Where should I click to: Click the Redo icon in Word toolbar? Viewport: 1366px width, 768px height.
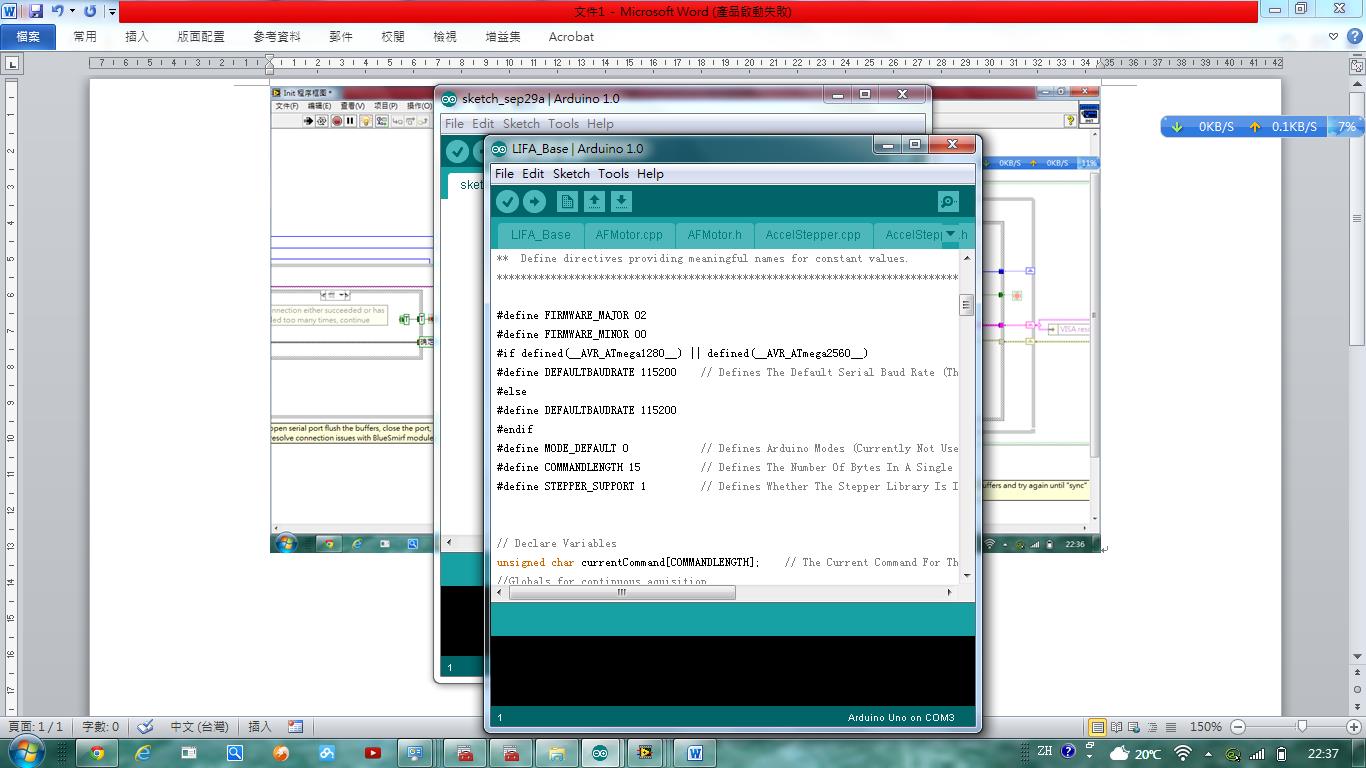coord(90,11)
